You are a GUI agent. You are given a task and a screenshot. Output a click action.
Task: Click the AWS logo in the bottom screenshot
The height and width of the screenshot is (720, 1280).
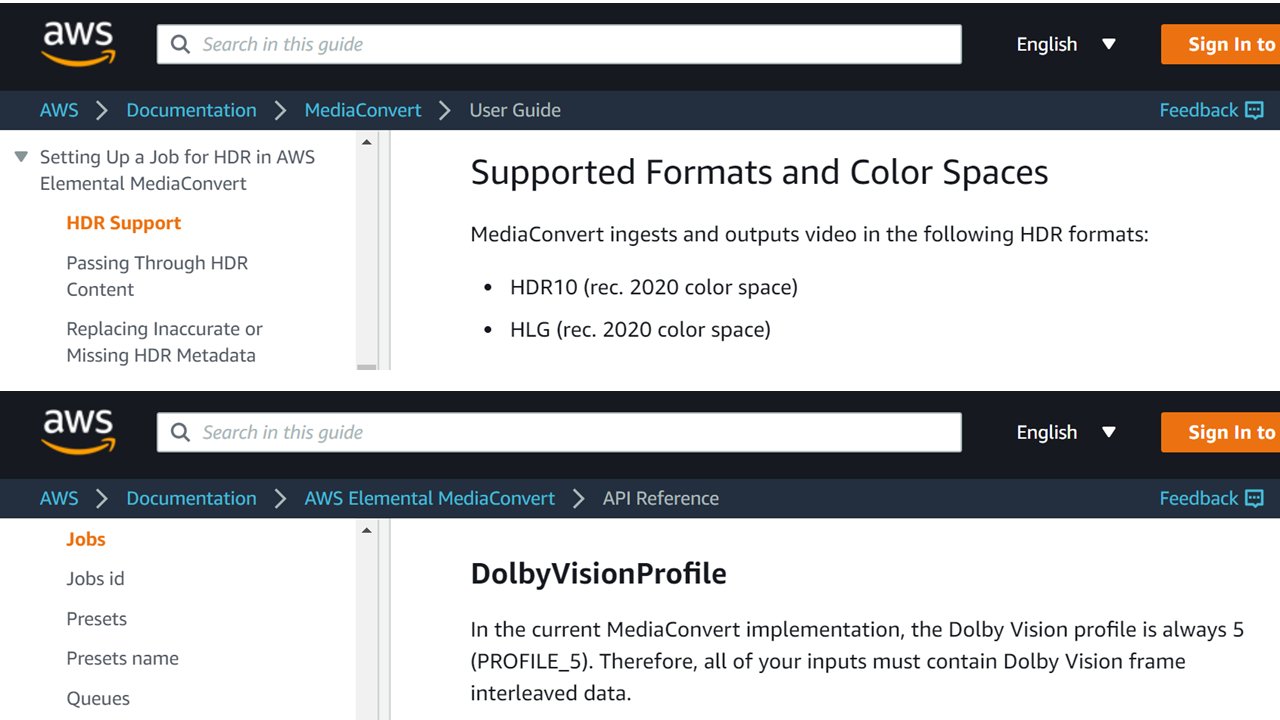click(78, 433)
